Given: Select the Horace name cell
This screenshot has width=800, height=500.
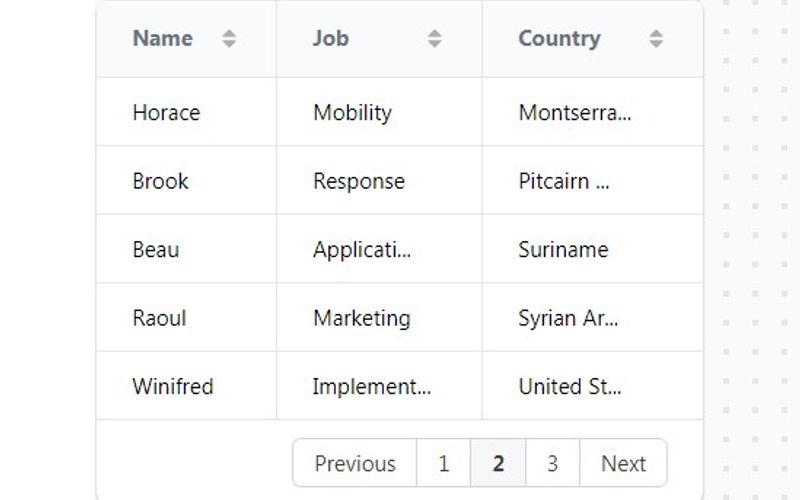Looking at the screenshot, I should pyautogui.click(x=166, y=112).
